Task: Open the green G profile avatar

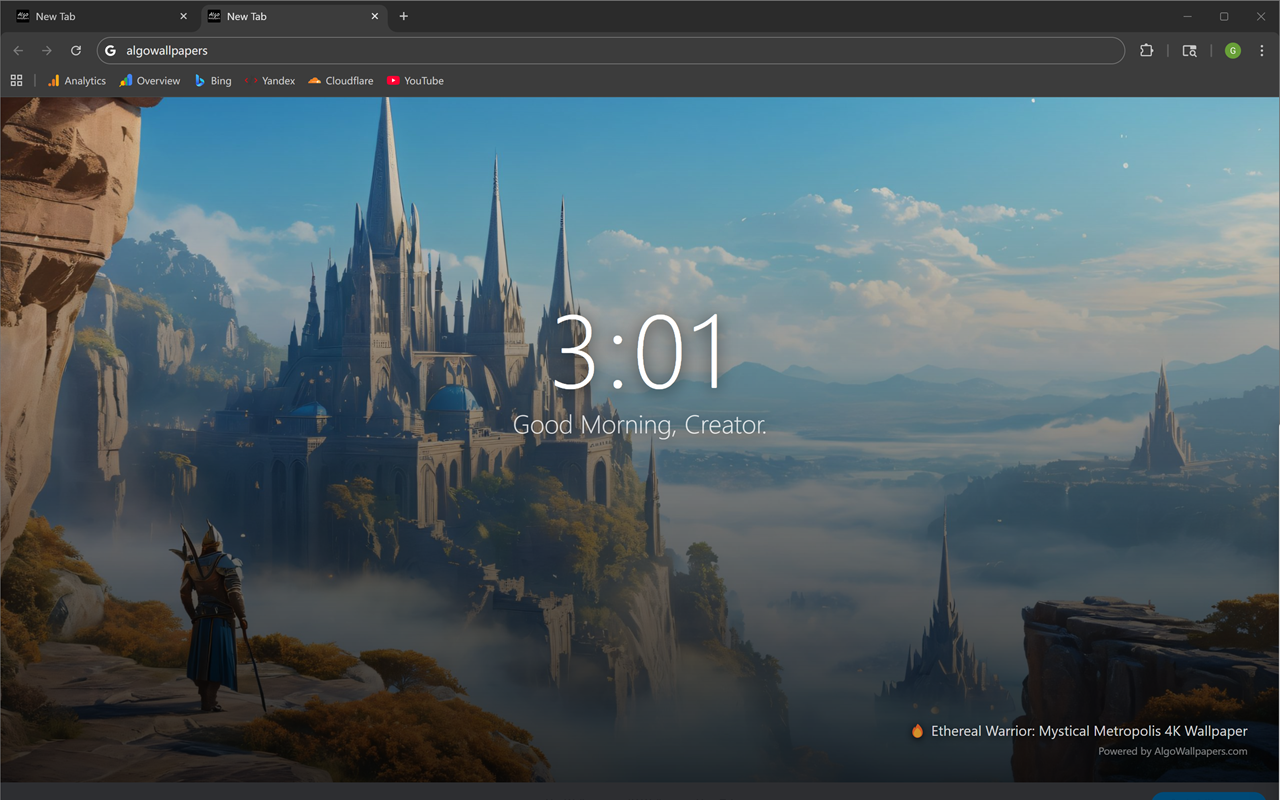Action: pos(1233,50)
